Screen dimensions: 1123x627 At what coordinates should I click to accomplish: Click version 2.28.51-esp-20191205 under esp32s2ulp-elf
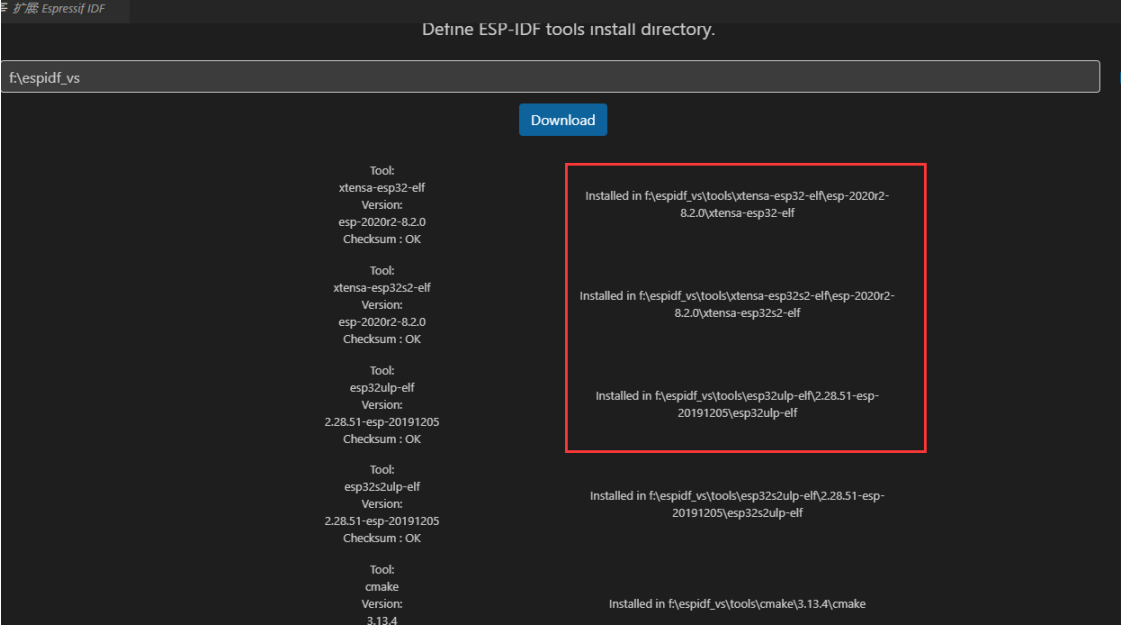pyautogui.click(x=382, y=521)
